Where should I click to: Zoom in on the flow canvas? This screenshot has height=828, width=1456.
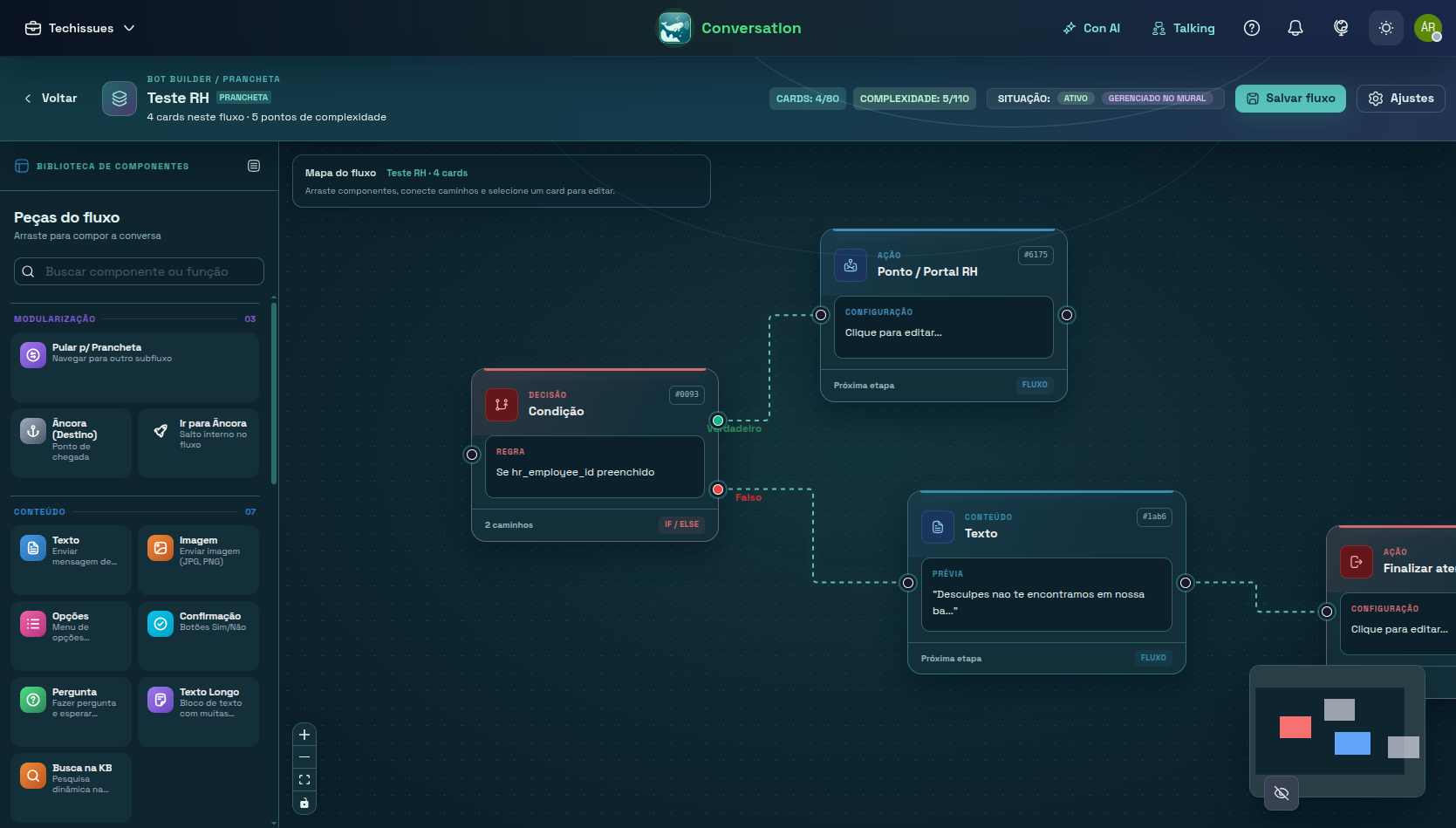(304, 735)
